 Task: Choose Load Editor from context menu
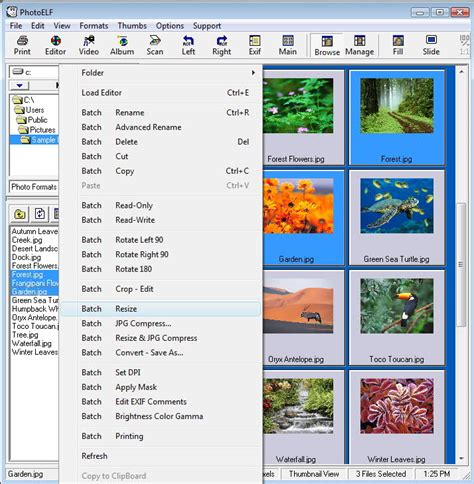(x=161, y=93)
